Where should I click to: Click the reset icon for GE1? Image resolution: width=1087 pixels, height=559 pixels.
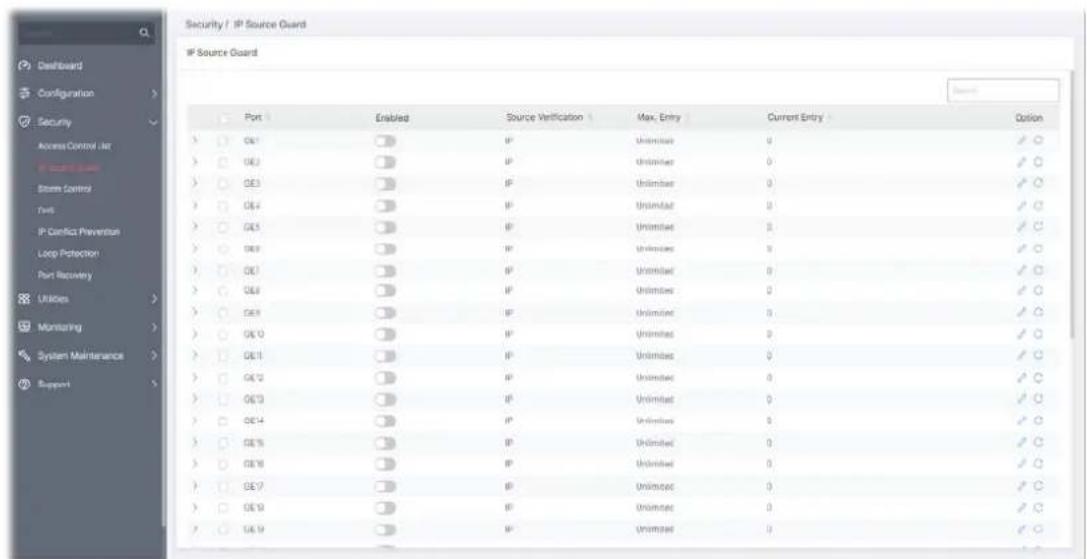click(x=1038, y=140)
